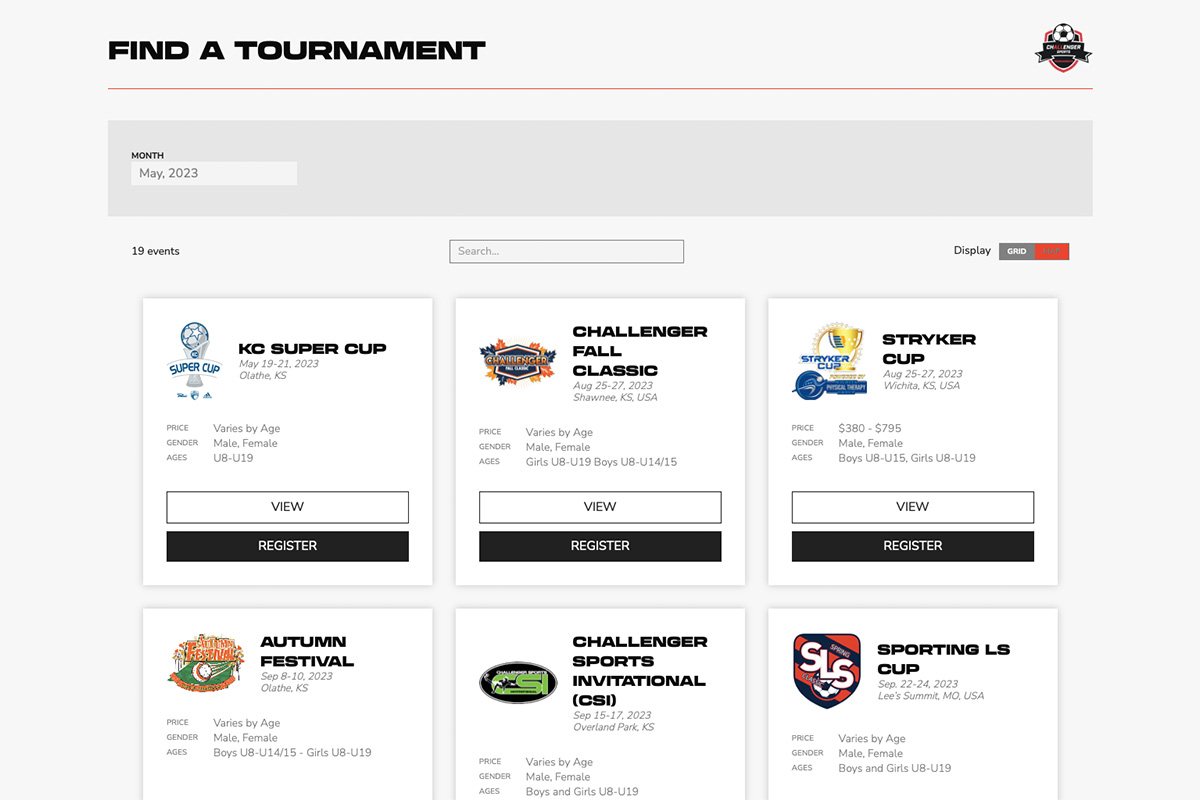View the KC Super Cup details
The height and width of the screenshot is (800, 1200).
point(288,507)
